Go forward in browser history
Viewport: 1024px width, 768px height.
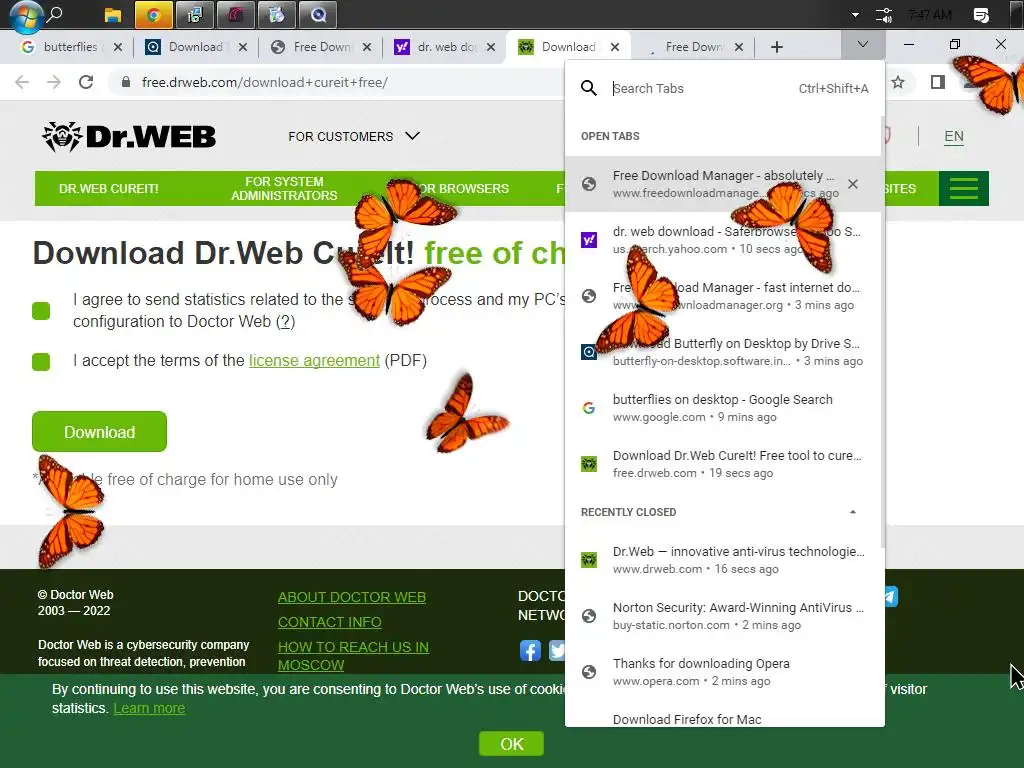54,82
